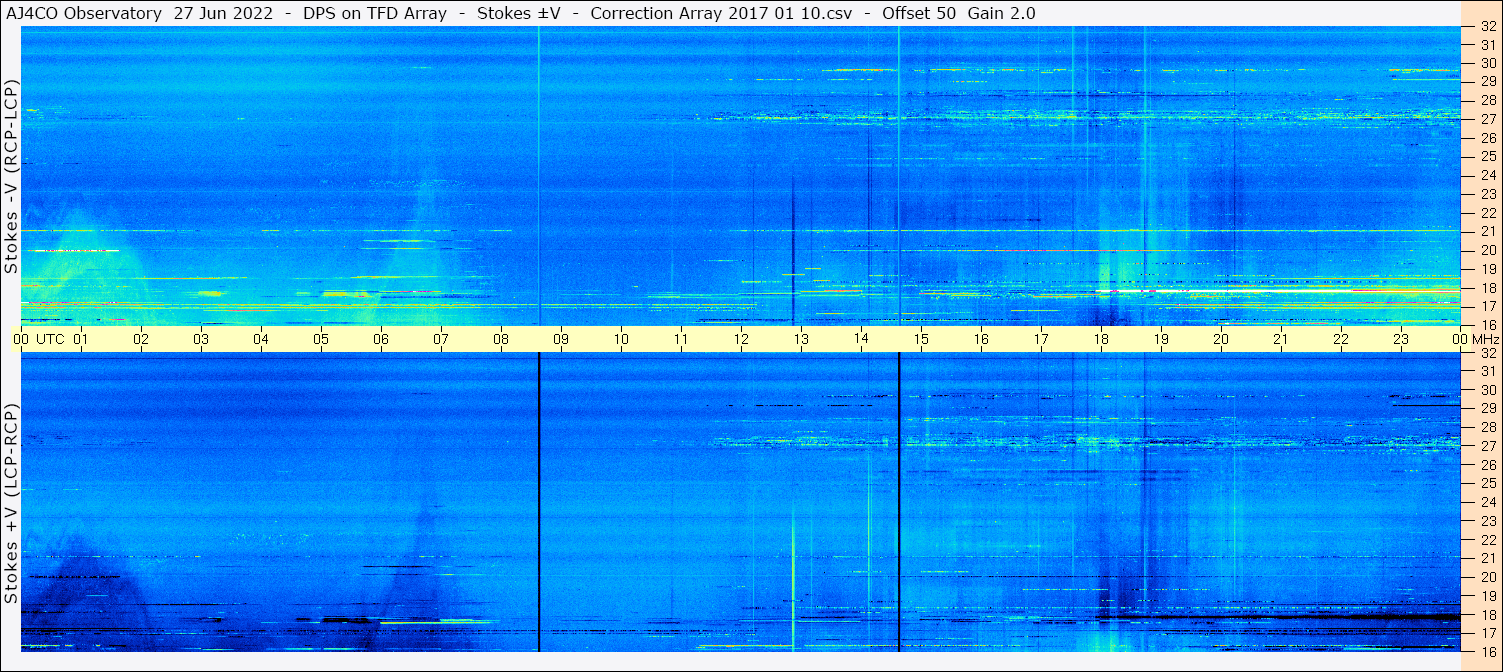Select the 09 hour mark on time axis

pos(561,339)
